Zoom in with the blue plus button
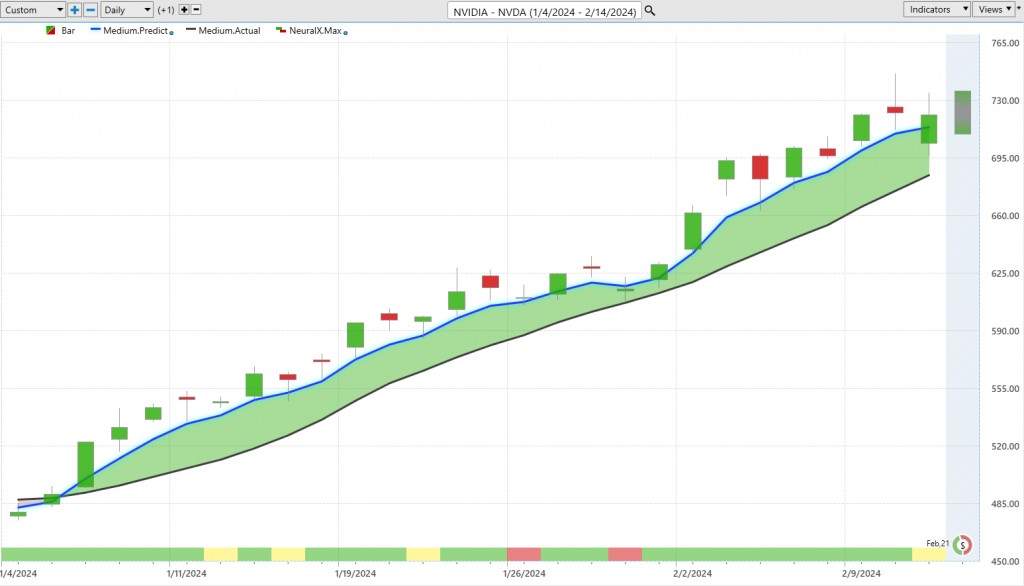The height and width of the screenshot is (586, 1024). pyautogui.click(x=74, y=10)
